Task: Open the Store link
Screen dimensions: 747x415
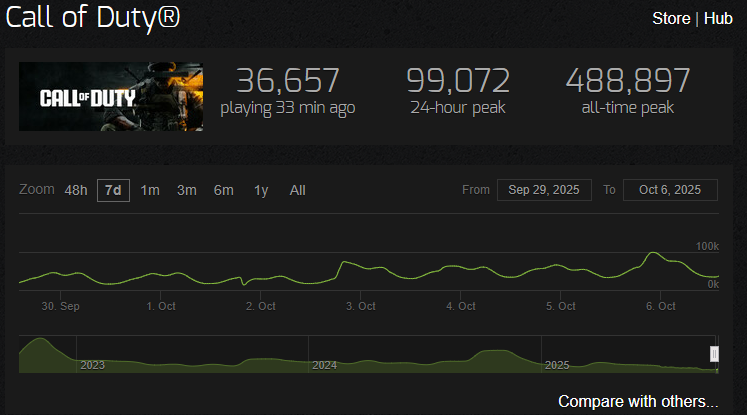Action: point(671,19)
